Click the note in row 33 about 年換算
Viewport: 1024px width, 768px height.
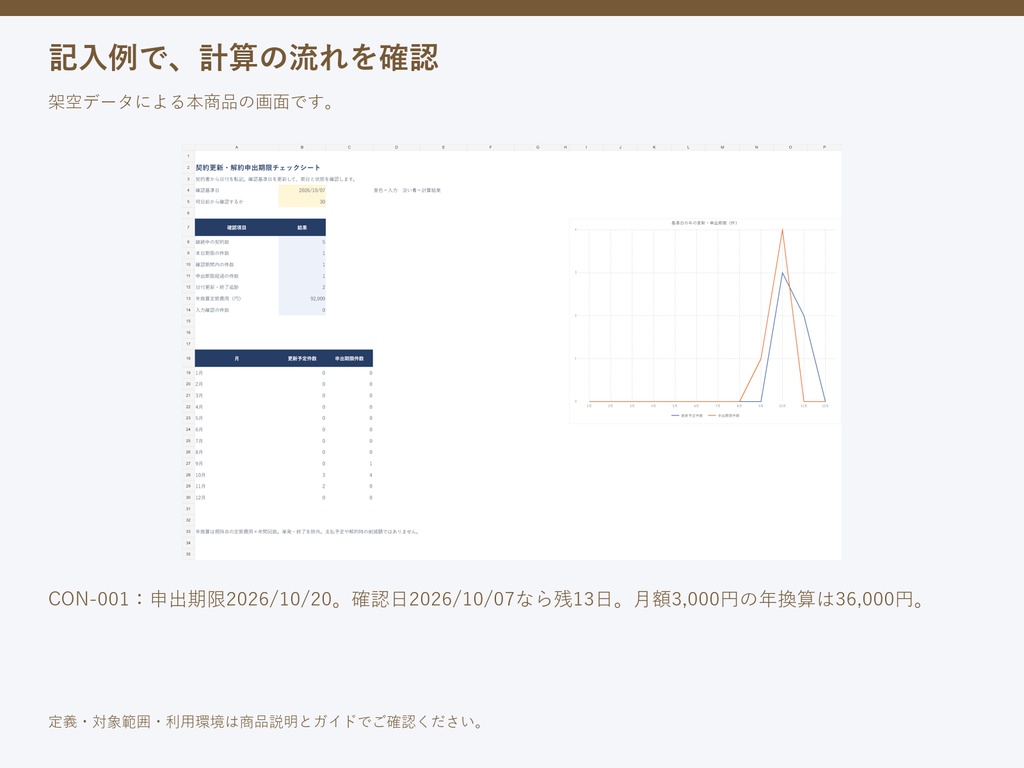point(307,532)
